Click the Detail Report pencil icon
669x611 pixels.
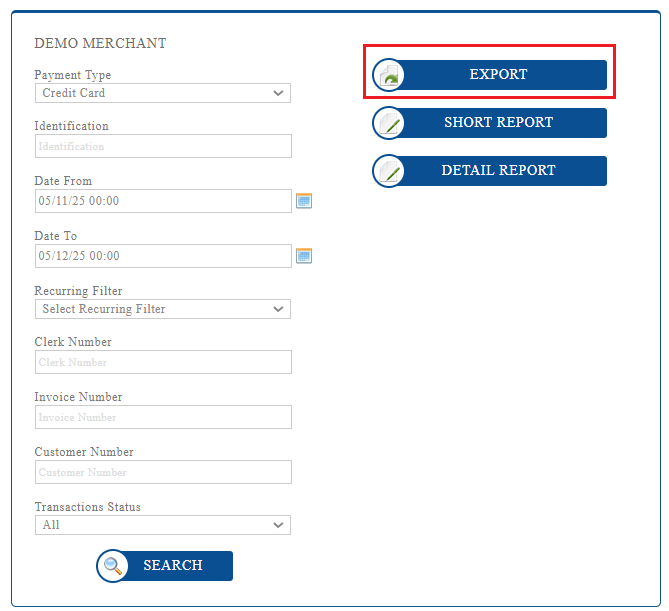pos(388,171)
